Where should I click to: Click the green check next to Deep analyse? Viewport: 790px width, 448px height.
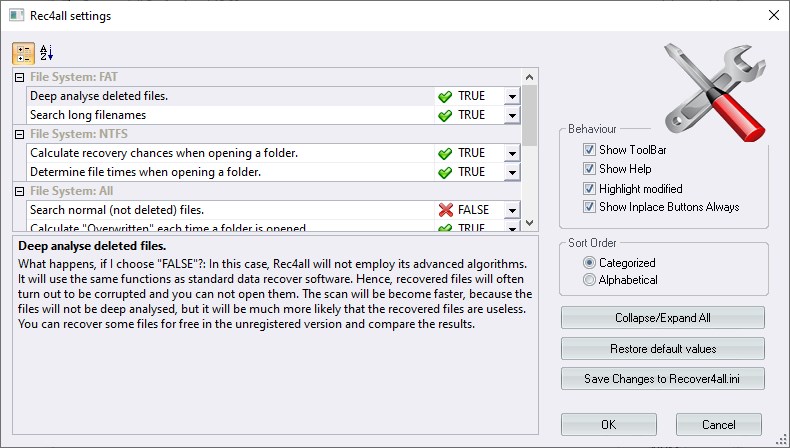pyautogui.click(x=444, y=96)
